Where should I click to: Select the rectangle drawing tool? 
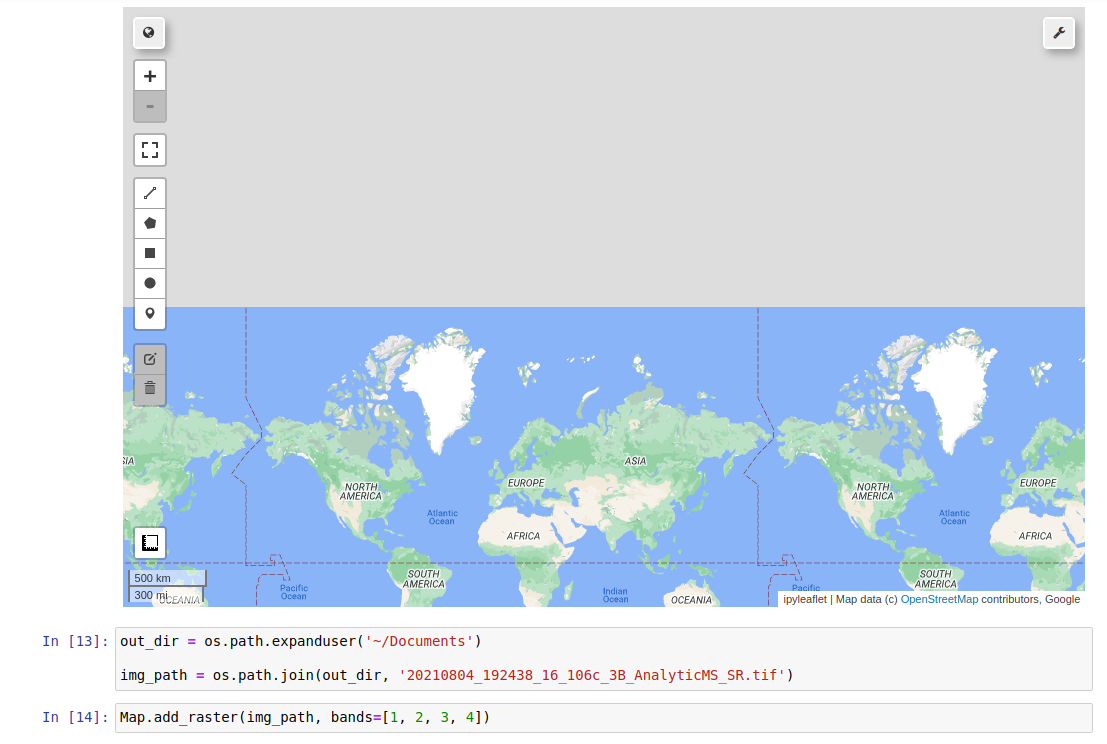point(150,252)
